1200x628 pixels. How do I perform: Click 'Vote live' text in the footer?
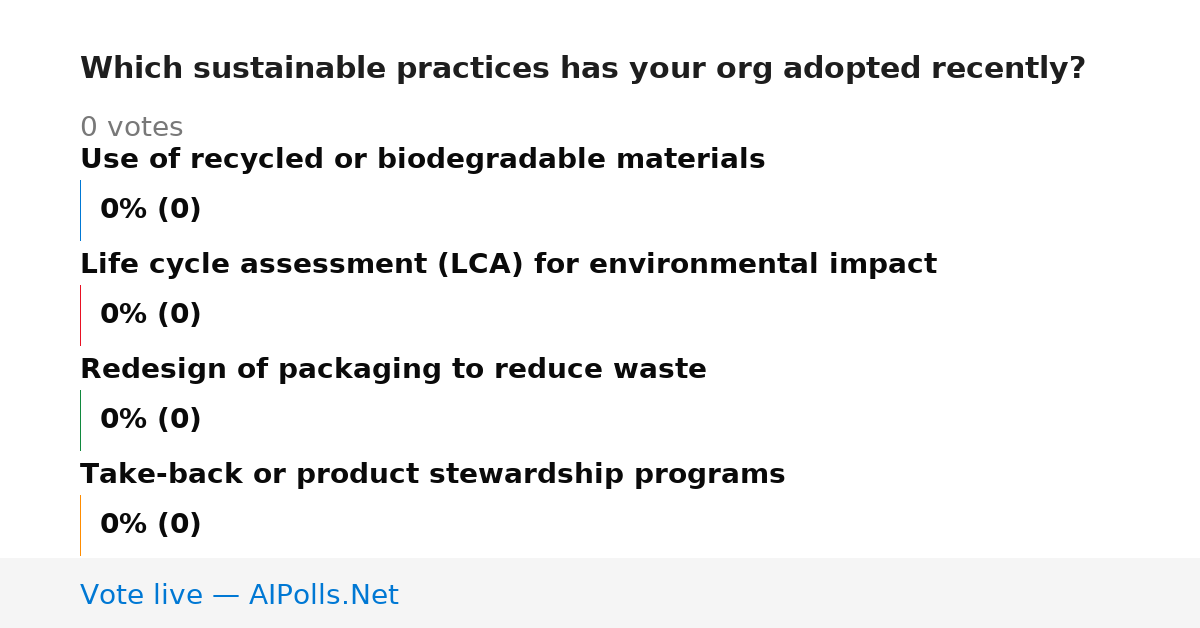pyautogui.click(x=141, y=596)
